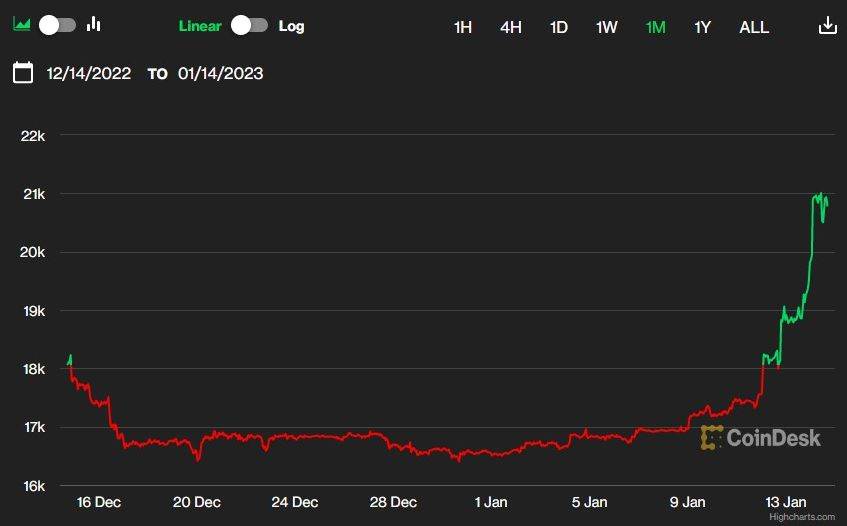847x526 pixels.
Task: Switch to the 1H time range
Action: 463,27
